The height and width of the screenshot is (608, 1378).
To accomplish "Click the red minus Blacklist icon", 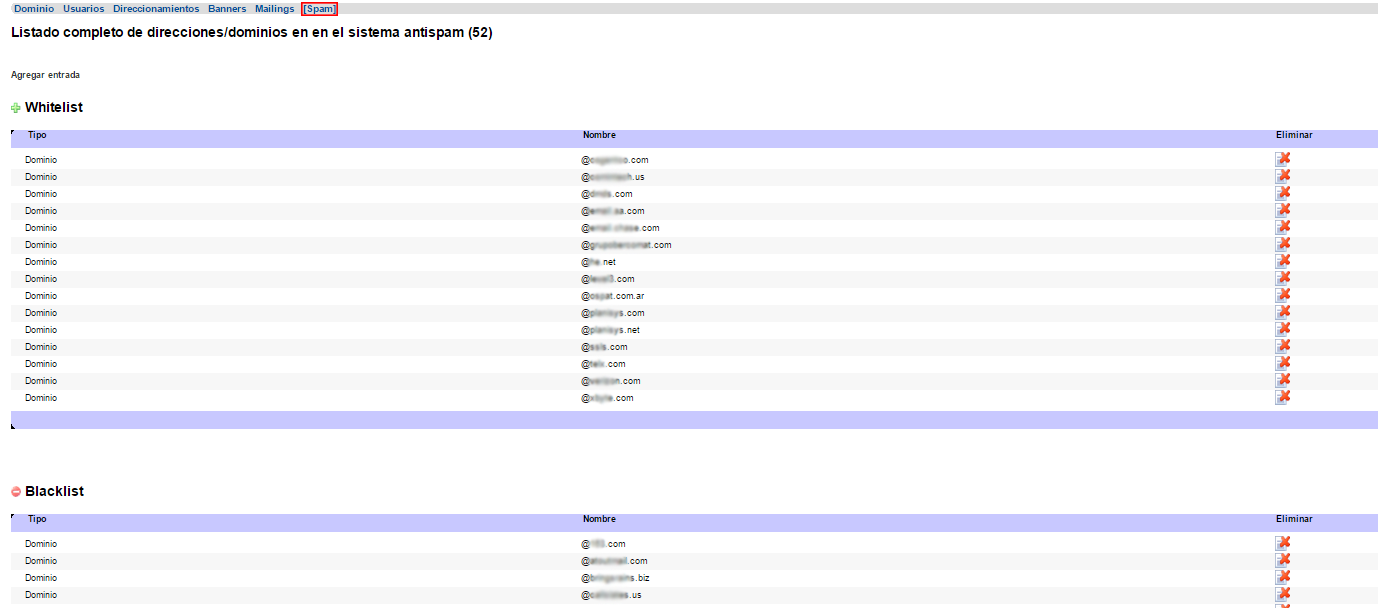I will click(x=16, y=492).
